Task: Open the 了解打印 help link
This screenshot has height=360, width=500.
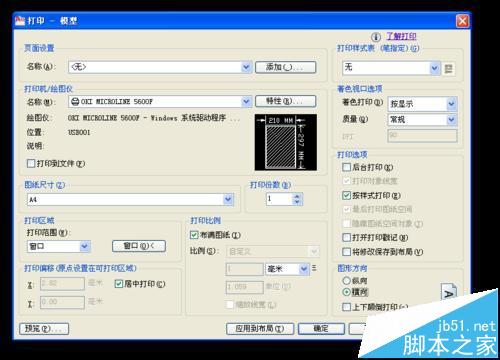Action: point(401,36)
